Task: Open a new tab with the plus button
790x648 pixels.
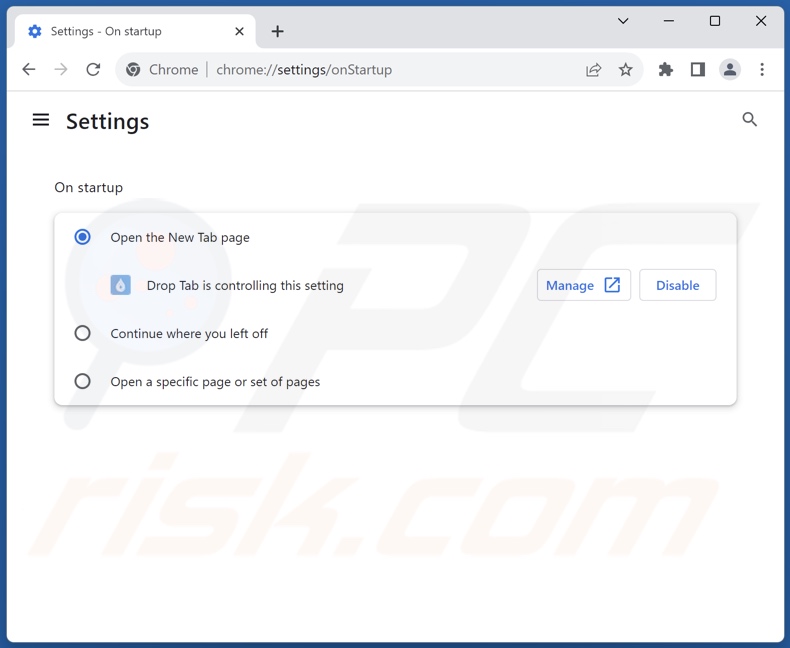Action: [277, 31]
